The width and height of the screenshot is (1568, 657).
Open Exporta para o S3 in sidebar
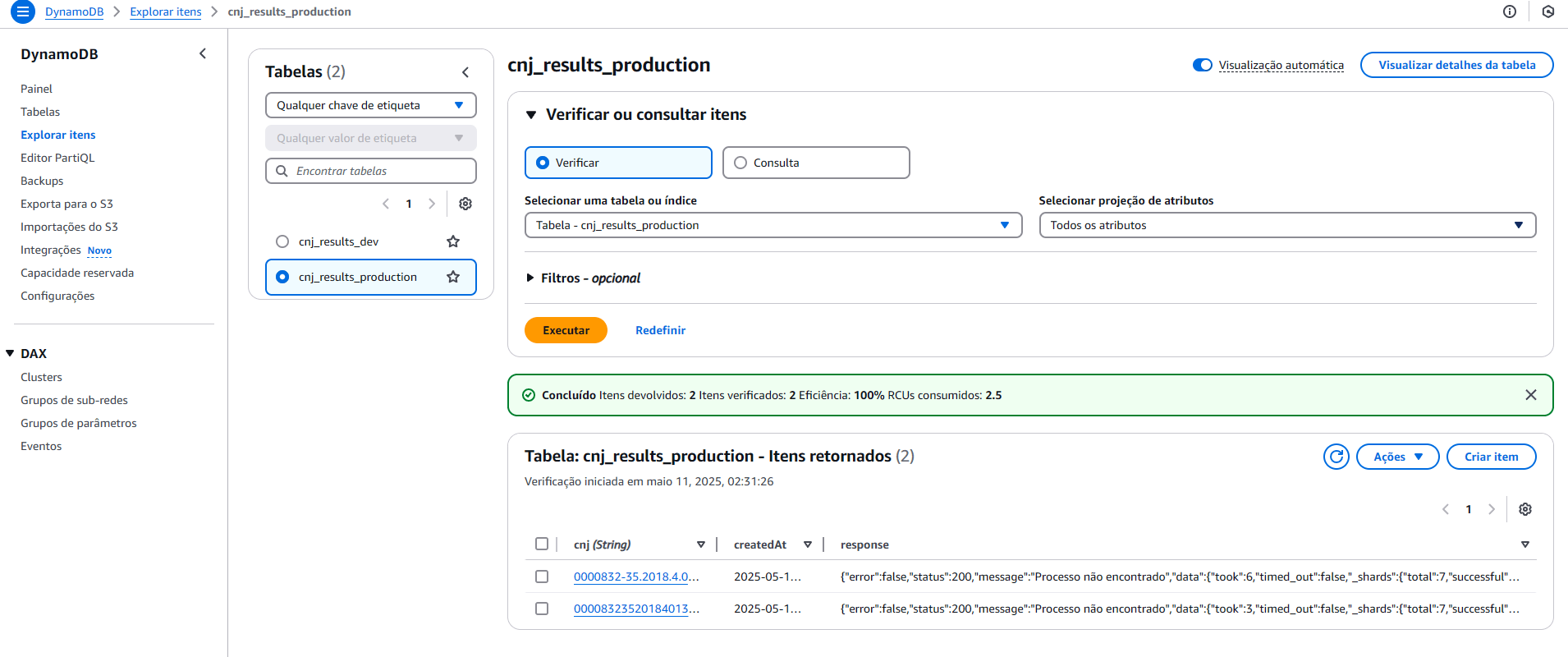66,204
